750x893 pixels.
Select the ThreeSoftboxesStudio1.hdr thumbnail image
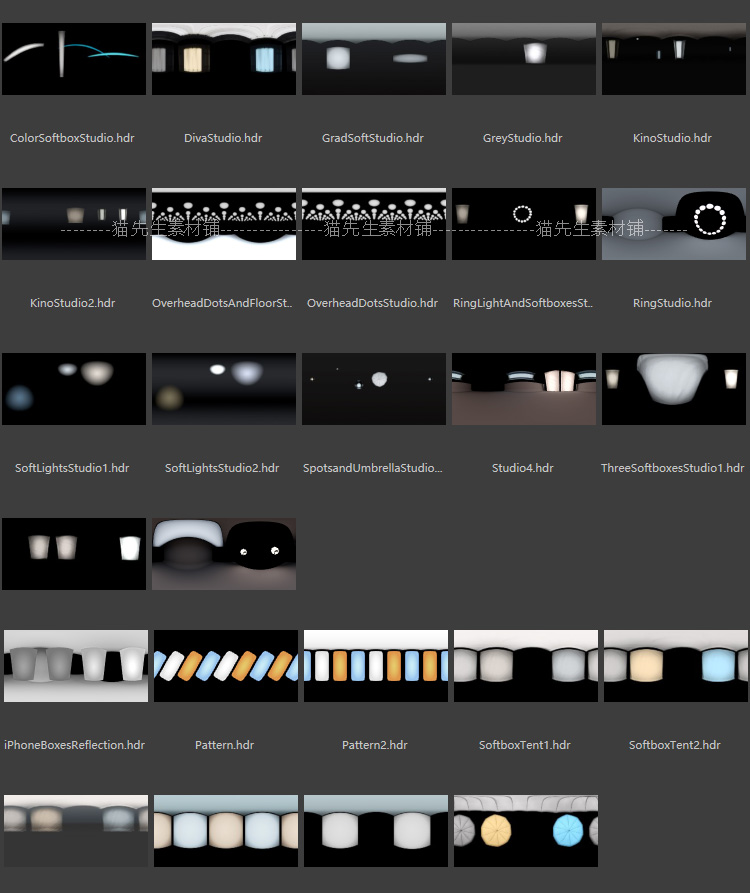(674, 389)
